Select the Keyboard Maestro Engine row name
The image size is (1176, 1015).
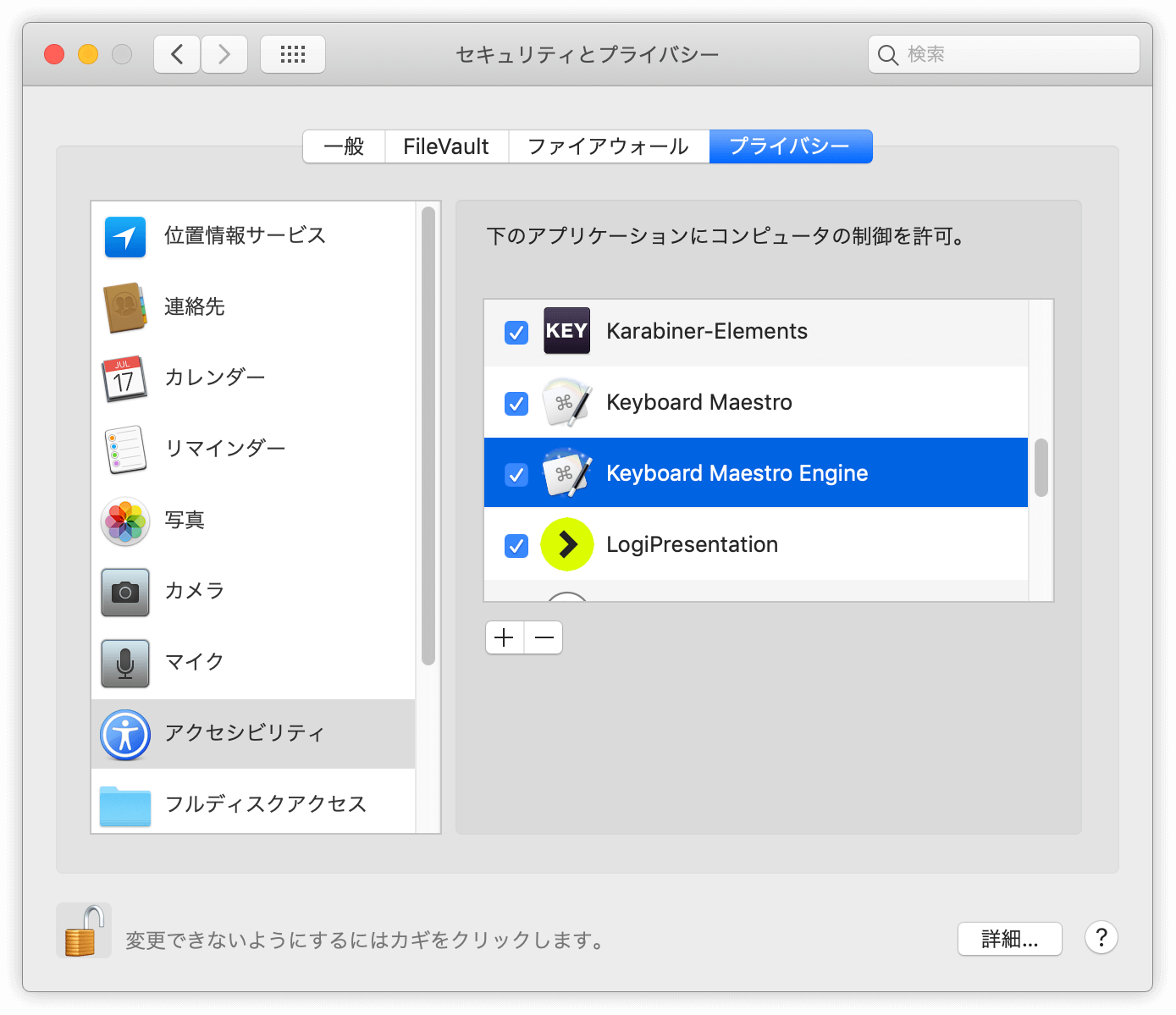tap(737, 473)
